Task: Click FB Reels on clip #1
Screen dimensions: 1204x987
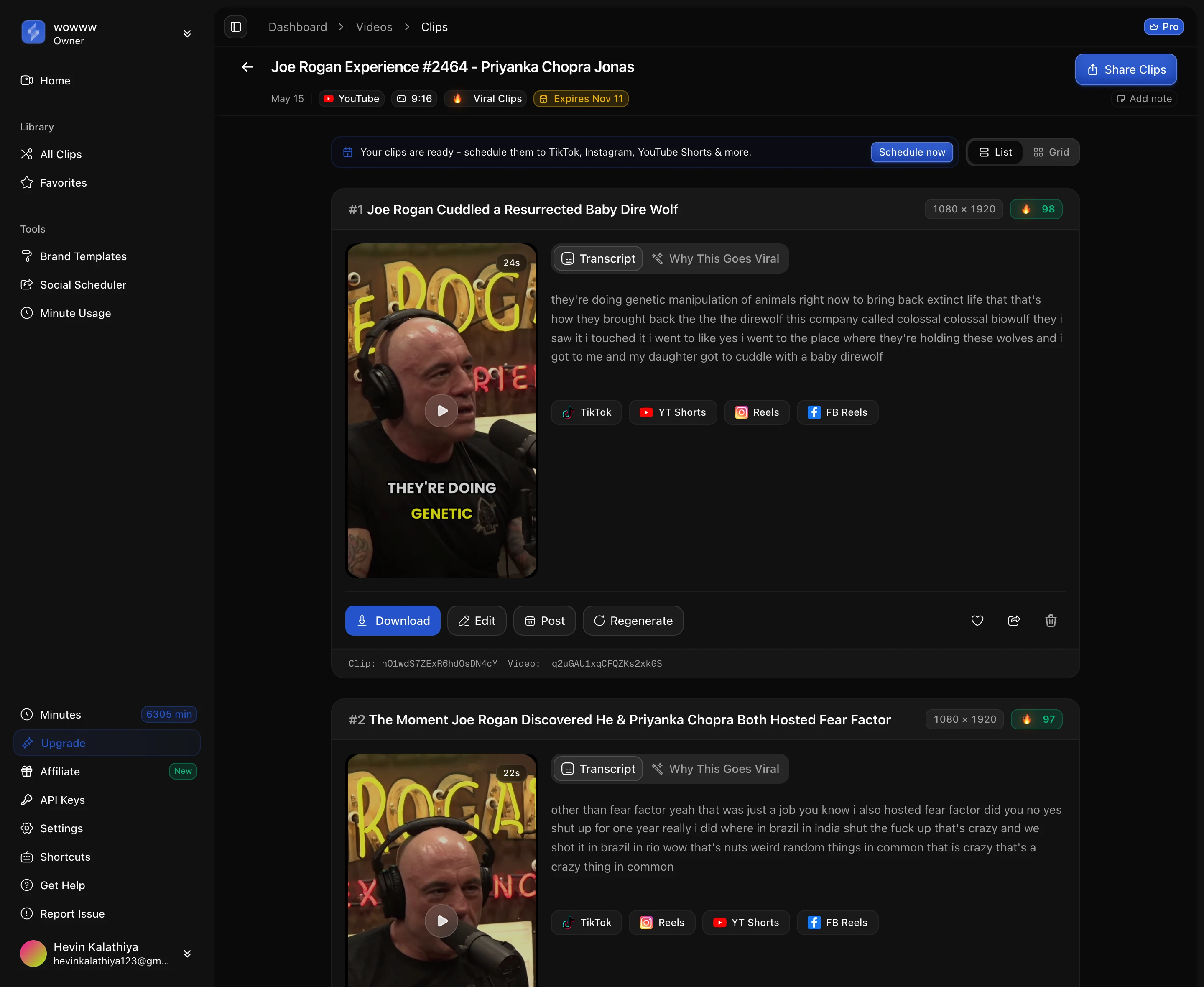Action: [837, 412]
